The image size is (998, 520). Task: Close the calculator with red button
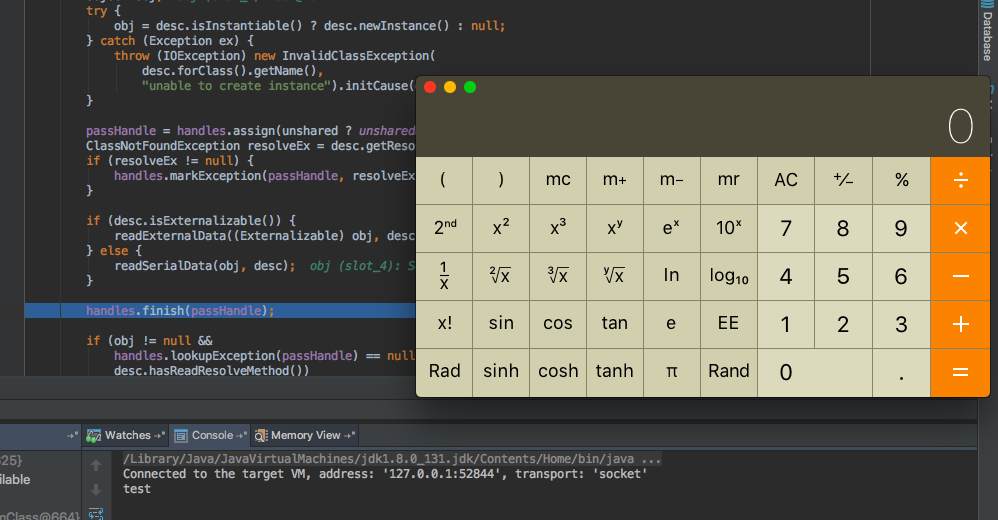point(430,87)
